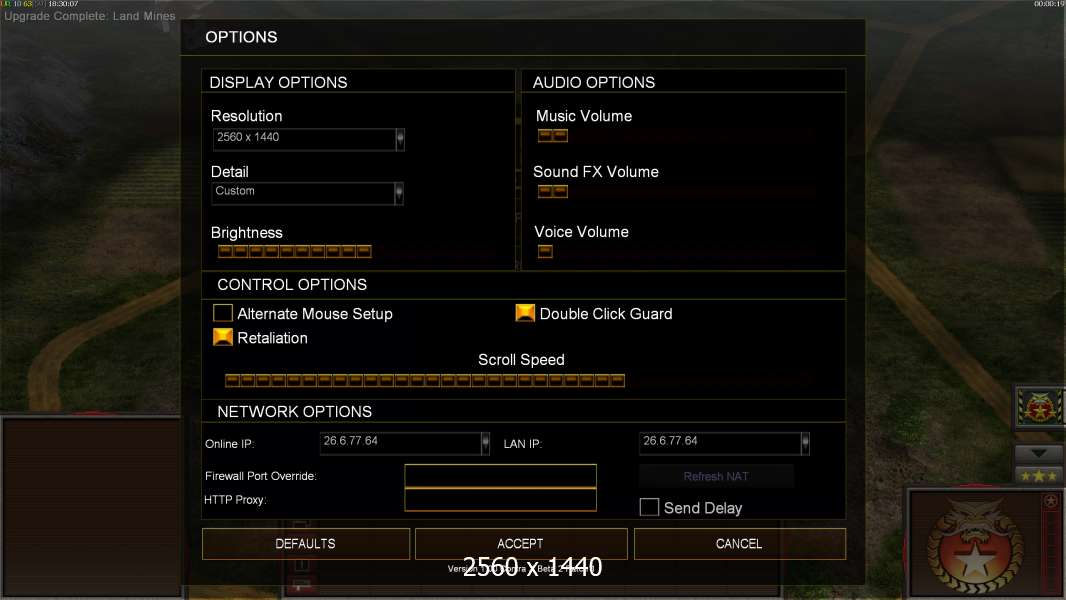Select the 2560 x 1440 resolution value
This screenshot has width=1066, height=600.
coord(248,137)
